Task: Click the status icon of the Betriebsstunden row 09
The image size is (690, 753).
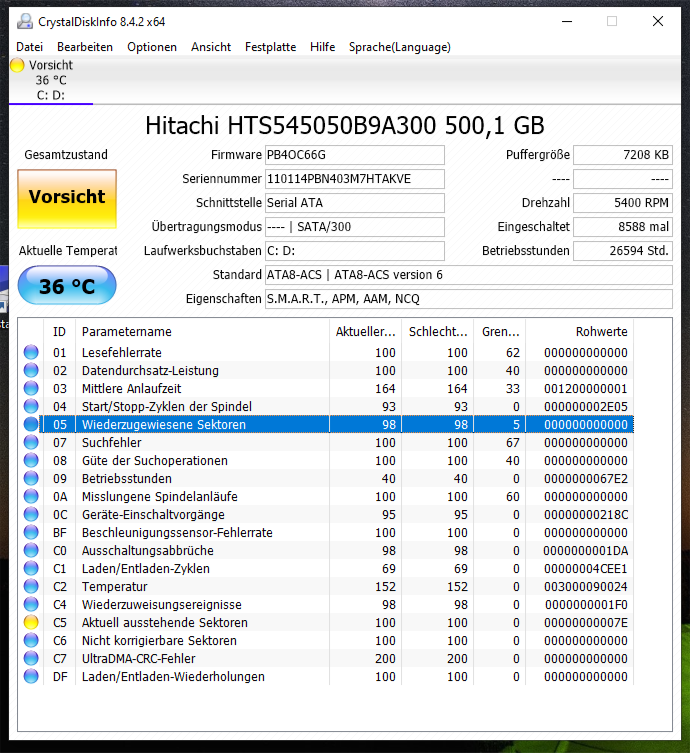Action: pos(31,478)
